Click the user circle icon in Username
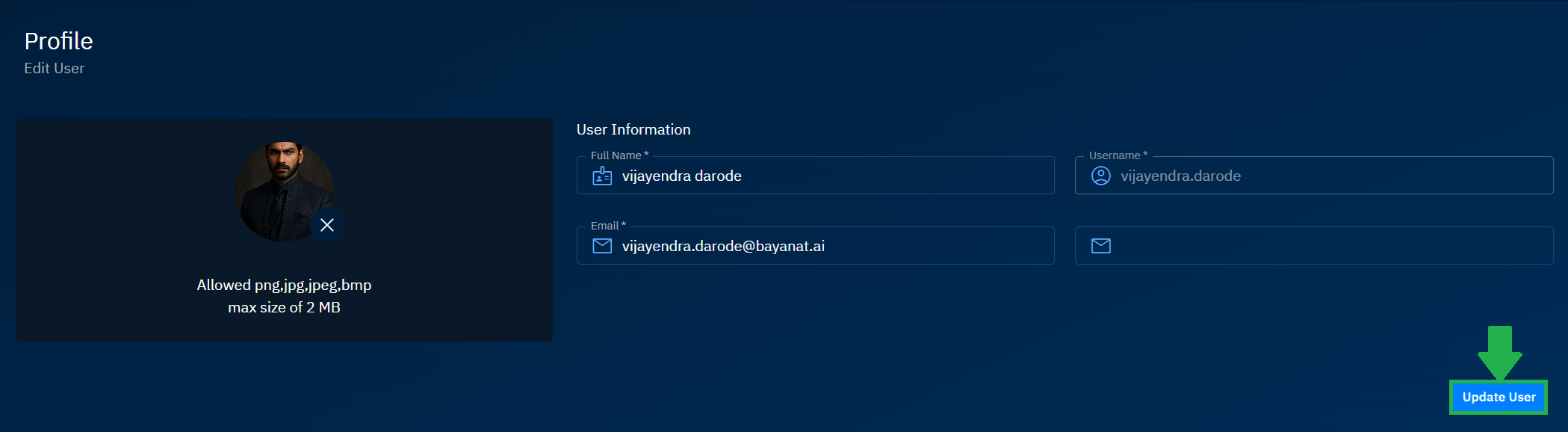1568x432 pixels. (x=1100, y=176)
